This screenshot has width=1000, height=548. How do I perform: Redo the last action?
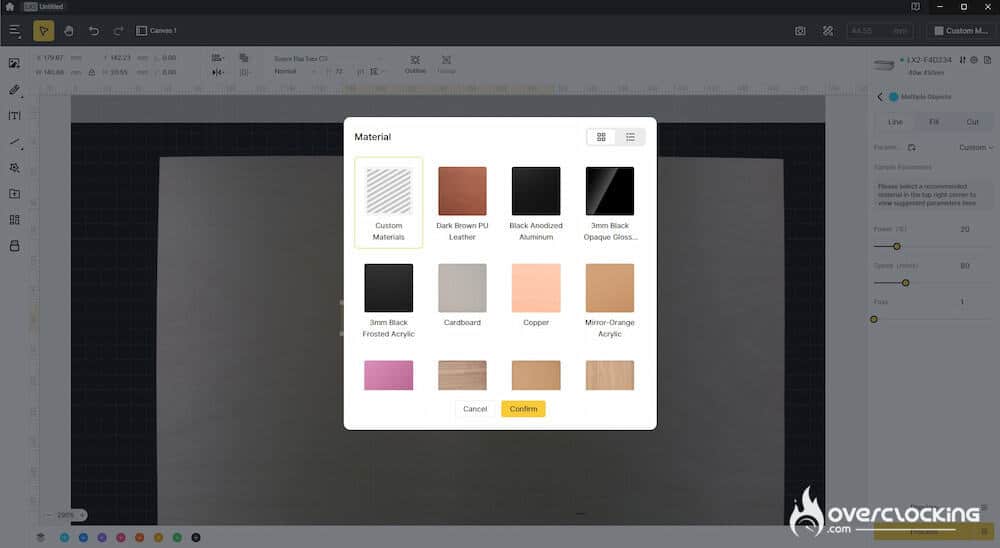118,31
